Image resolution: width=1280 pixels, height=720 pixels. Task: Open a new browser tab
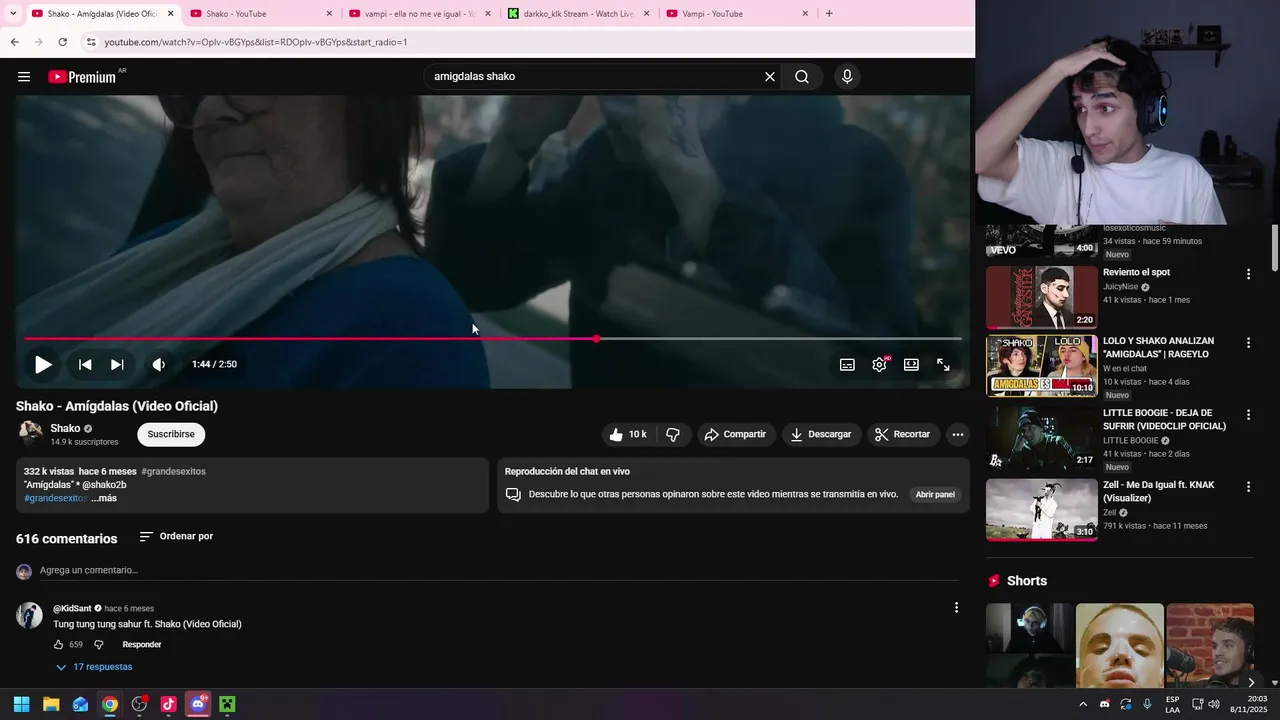(x=829, y=14)
